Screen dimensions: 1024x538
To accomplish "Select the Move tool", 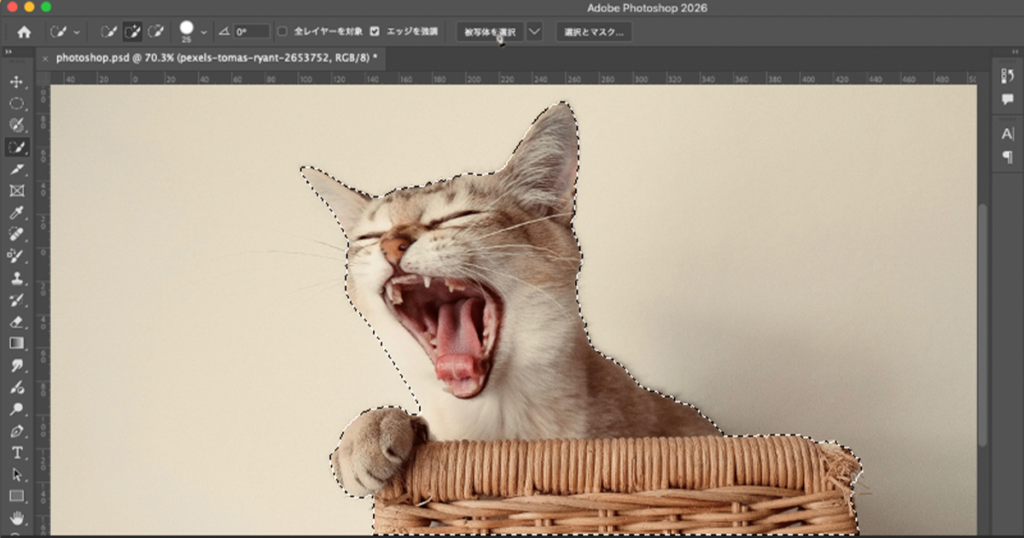I will pyautogui.click(x=17, y=82).
